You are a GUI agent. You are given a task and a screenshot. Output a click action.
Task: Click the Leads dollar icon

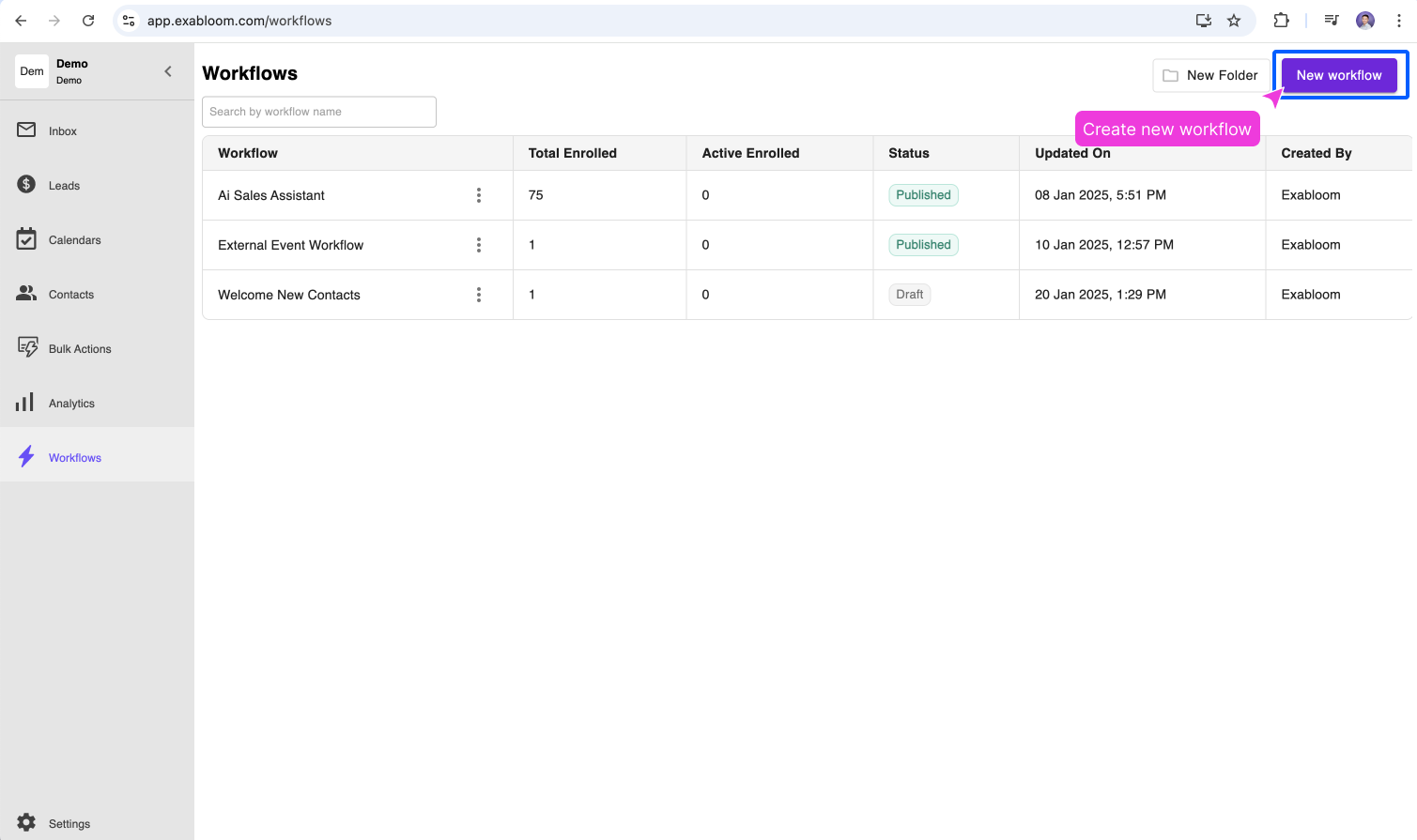pos(26,185)
